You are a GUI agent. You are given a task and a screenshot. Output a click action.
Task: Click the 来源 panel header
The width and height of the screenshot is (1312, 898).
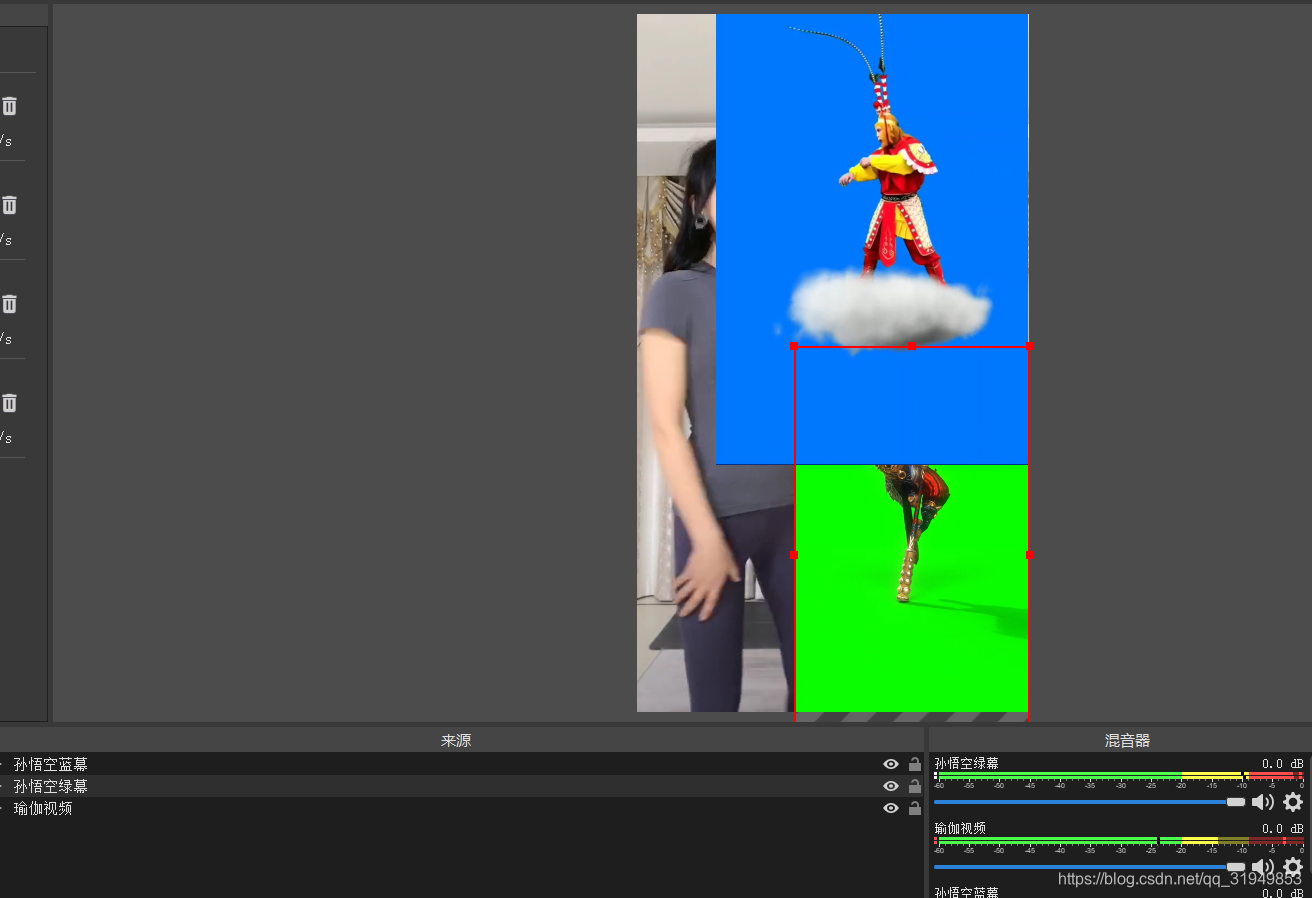(456, 740)
